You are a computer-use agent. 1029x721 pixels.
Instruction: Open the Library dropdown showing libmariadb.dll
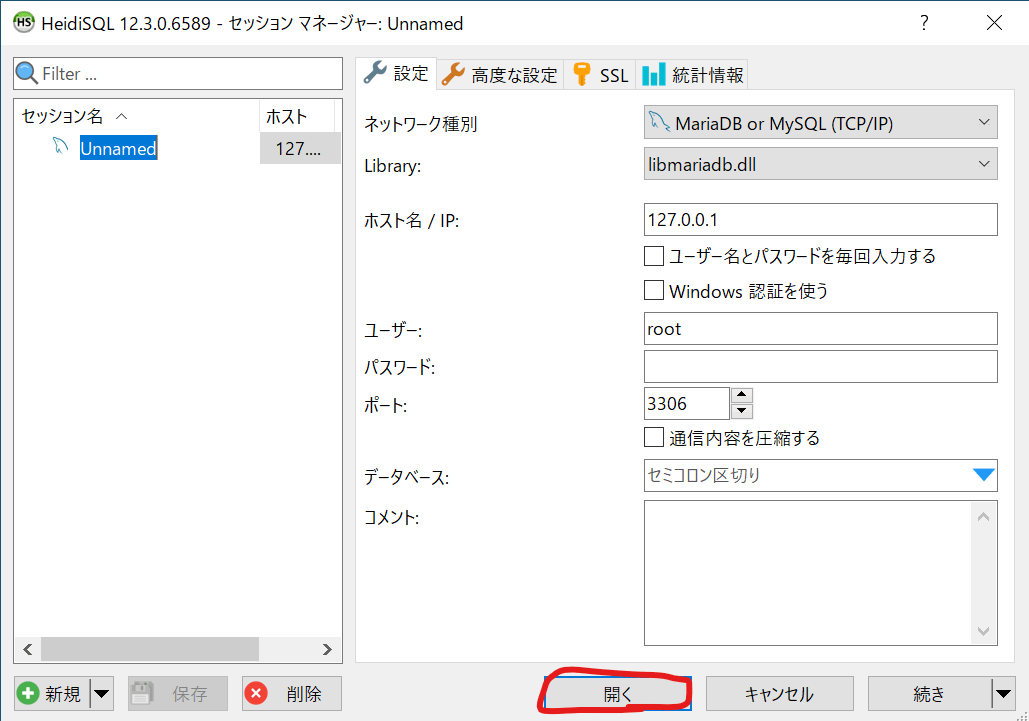(x=820, y=164)
